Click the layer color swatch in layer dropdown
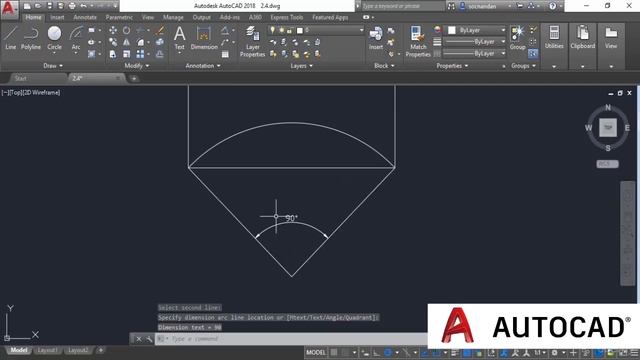This screenshot has width=640, height=360. (x=300, y=30)
